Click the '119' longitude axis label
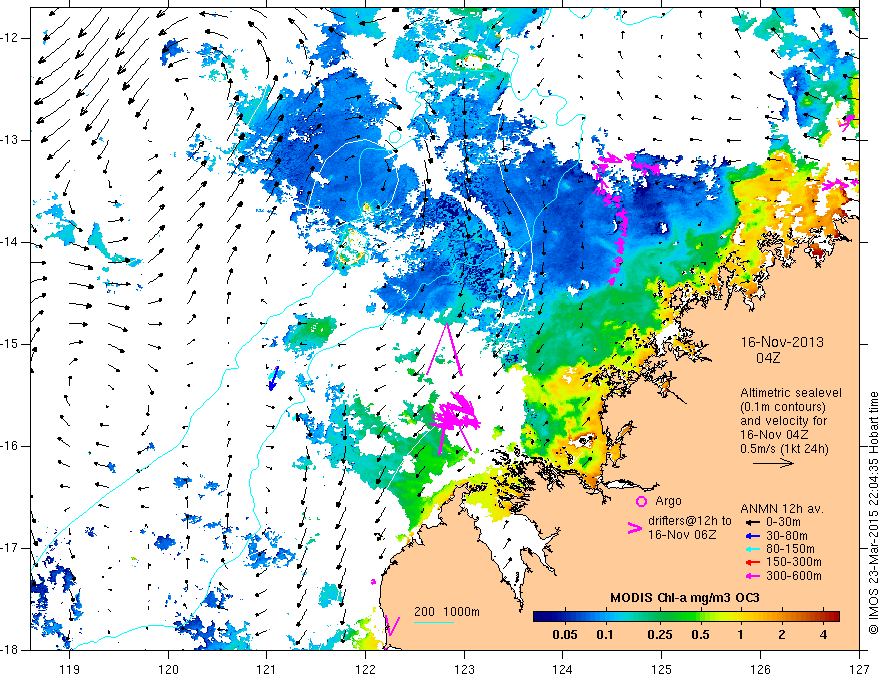 (x=70, y=669)
